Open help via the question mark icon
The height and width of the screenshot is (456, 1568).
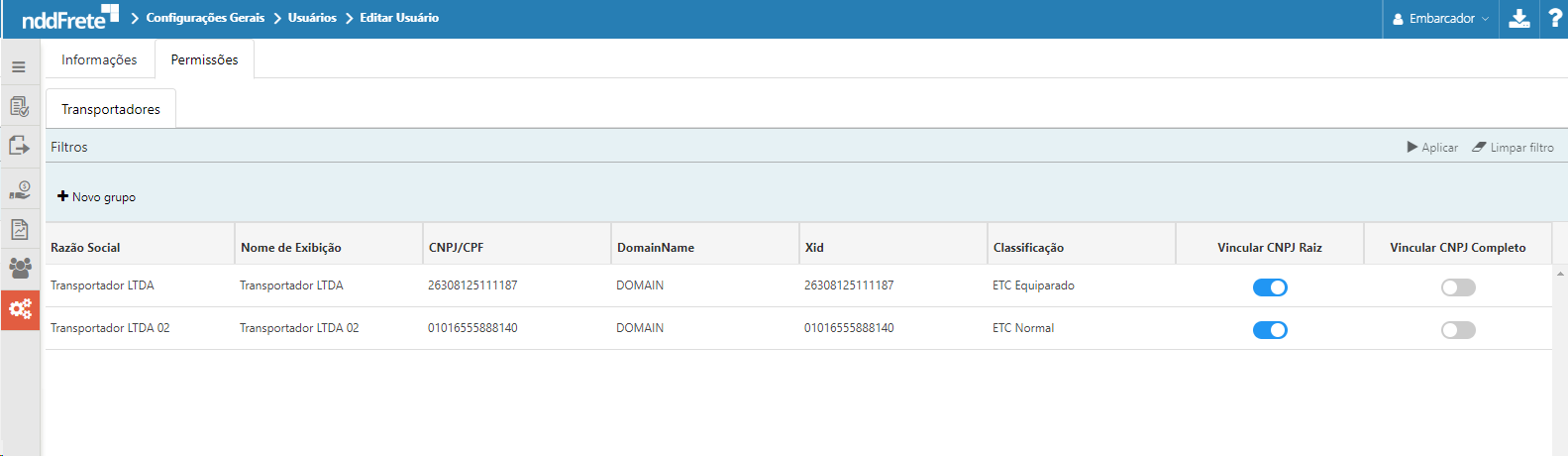(1554, 19)
